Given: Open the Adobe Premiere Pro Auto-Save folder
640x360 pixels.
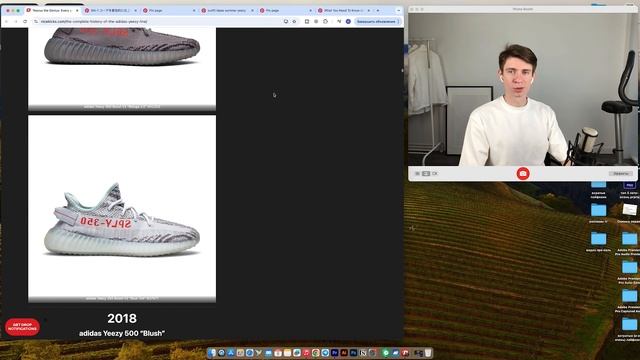Looking at the screenshot, I should point(629,267).
